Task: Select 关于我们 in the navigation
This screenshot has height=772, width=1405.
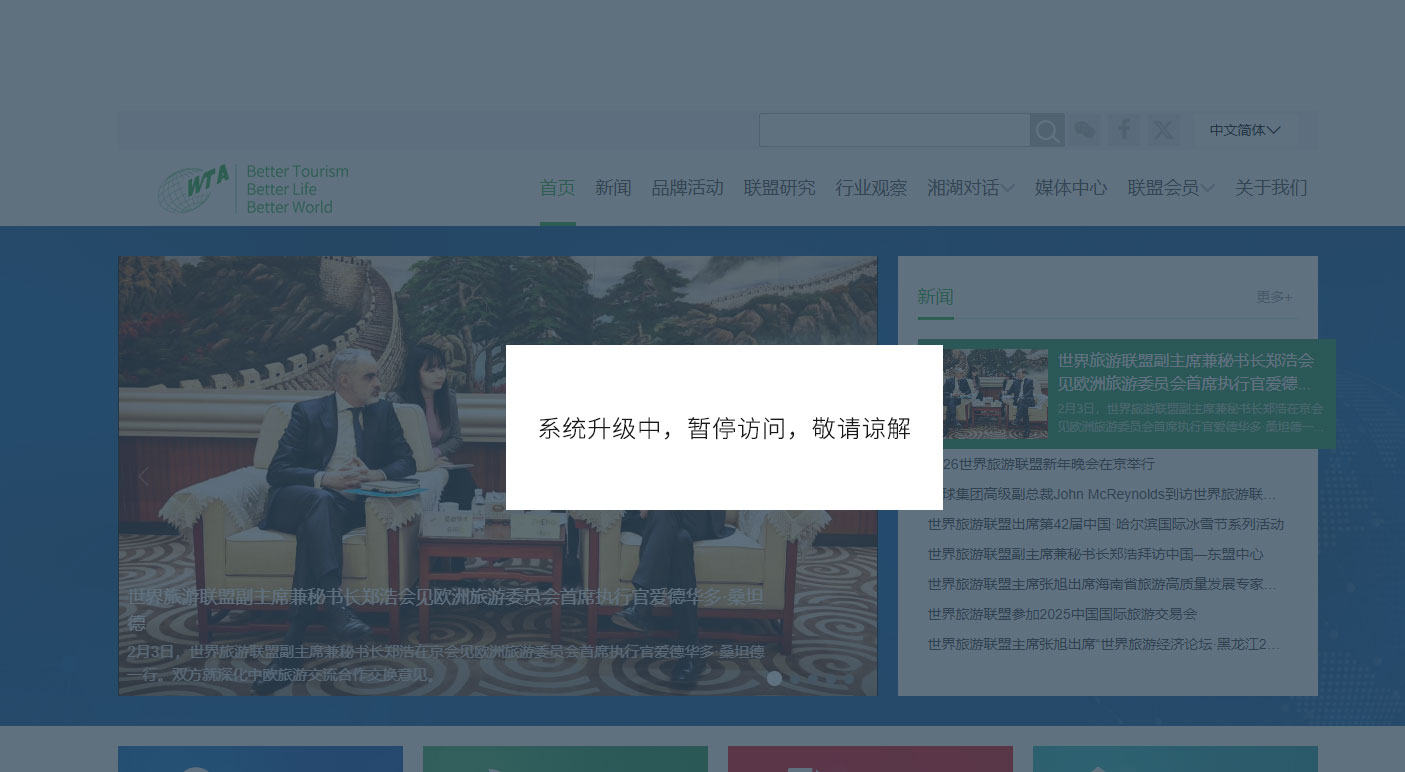Action: tap(1270, 188)
